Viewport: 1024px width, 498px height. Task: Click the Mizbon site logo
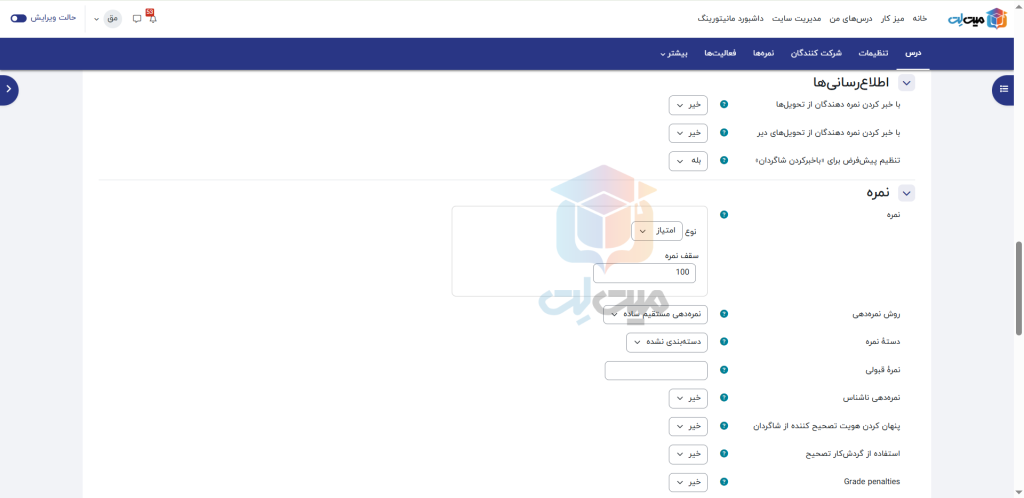pos(977,19)
